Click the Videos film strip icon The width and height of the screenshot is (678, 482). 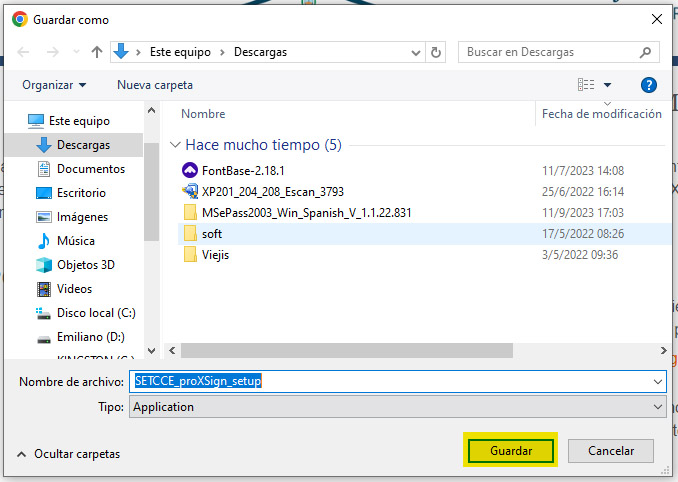point(44,289)
